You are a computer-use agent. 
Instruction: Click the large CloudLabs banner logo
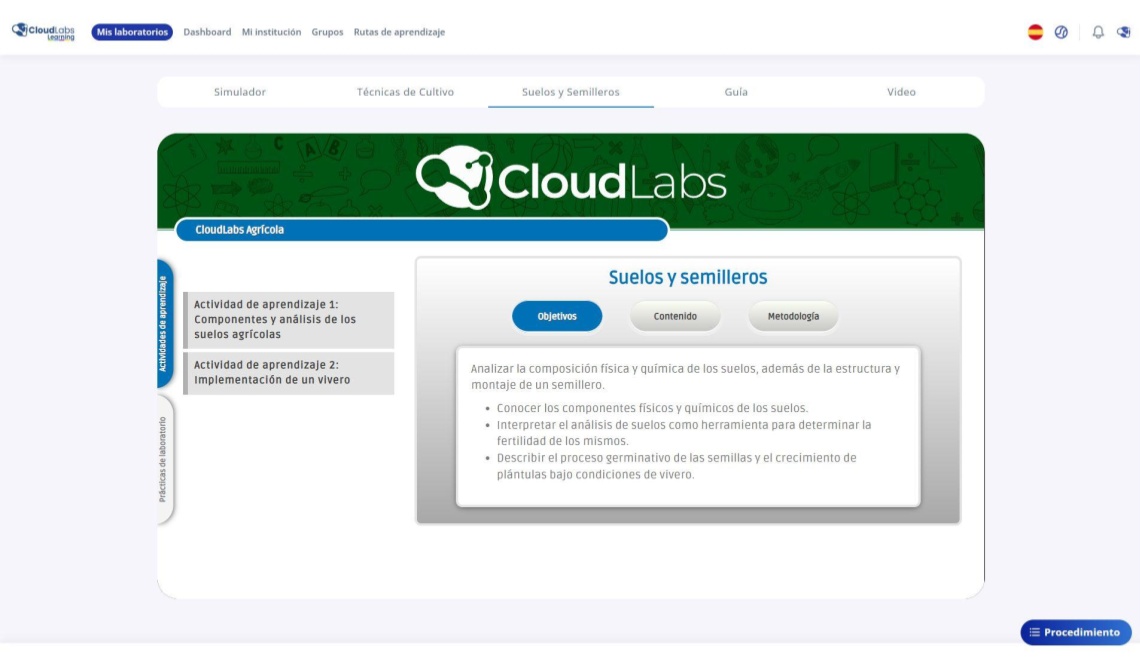pyautogui.click(x=571, y=179)
